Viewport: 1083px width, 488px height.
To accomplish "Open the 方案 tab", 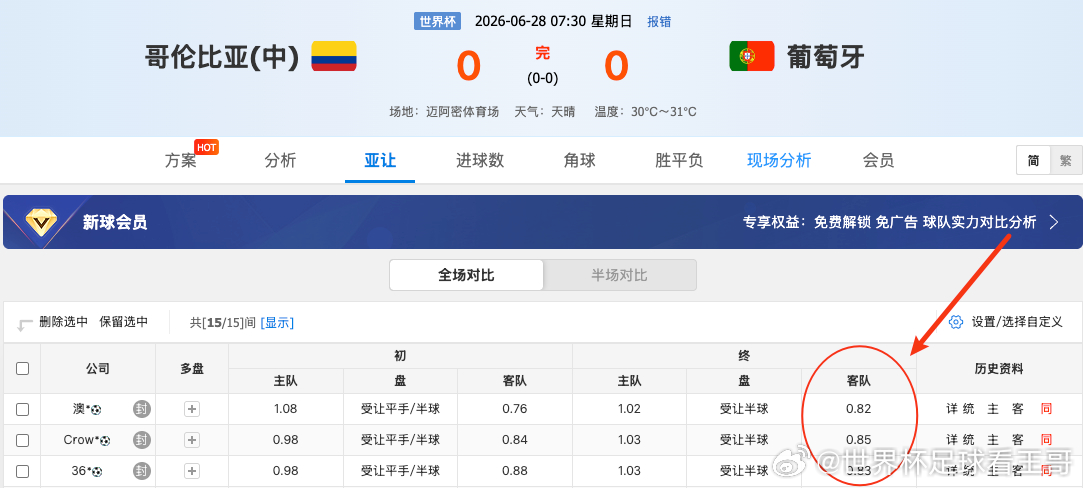I will [x=181, y=161].
